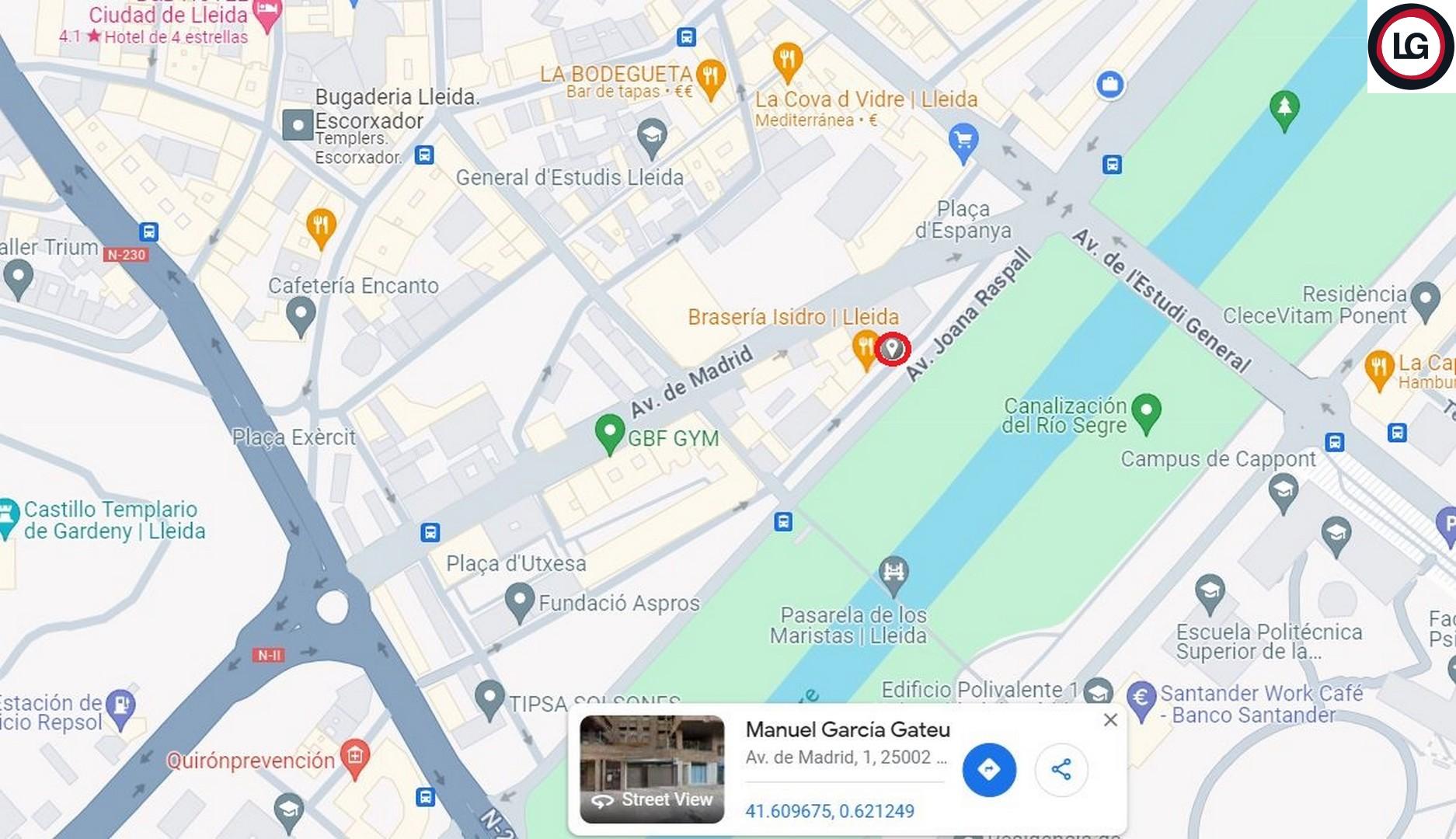Open La Cova d Vidre restaurant marker
This screenshot has height=839, width=1456.
[x=787, y=62]
